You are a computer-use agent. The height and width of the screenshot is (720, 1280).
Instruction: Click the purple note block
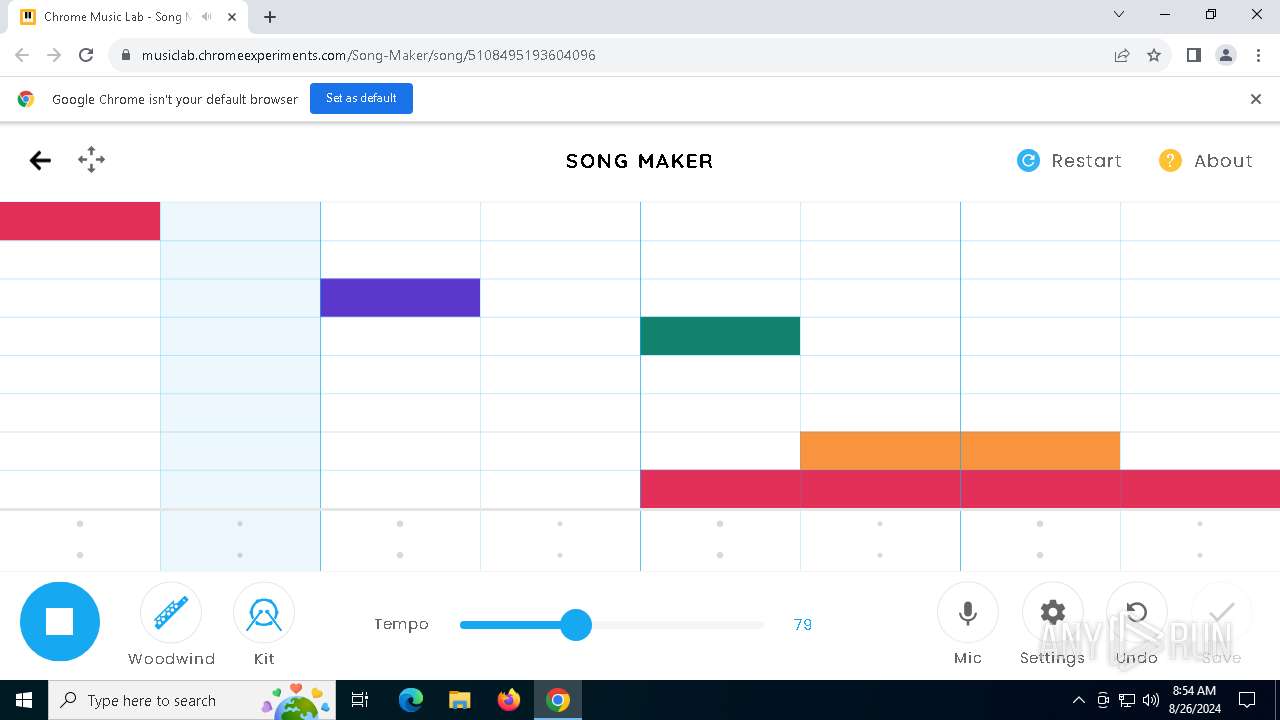[x=400, y=298]
